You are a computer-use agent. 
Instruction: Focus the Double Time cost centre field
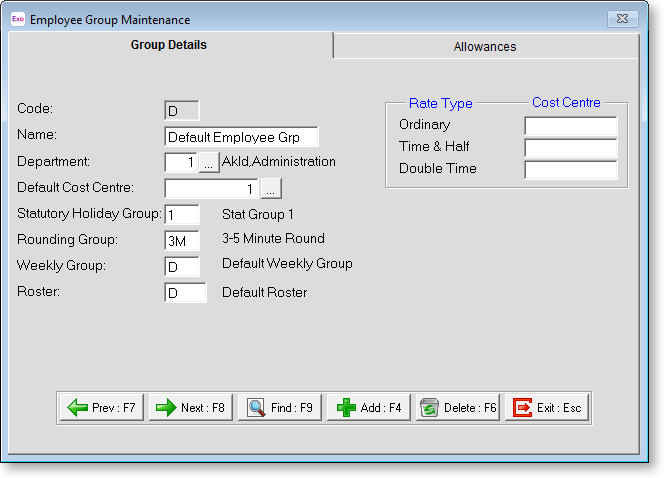(570, 170)
